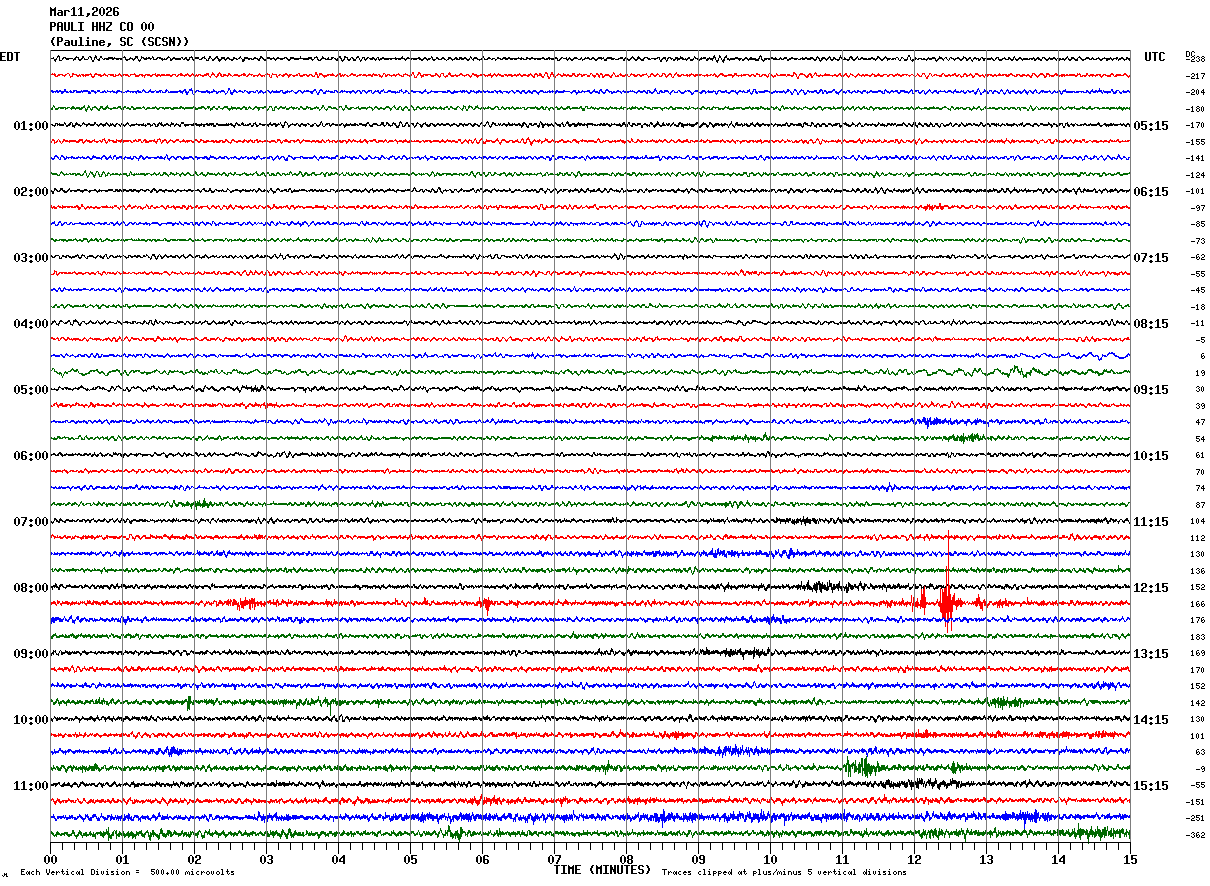The width and height of the screenshot is (1210, 886).
Task: Click the -362 DC offset value
Action: pos(1195,835)
